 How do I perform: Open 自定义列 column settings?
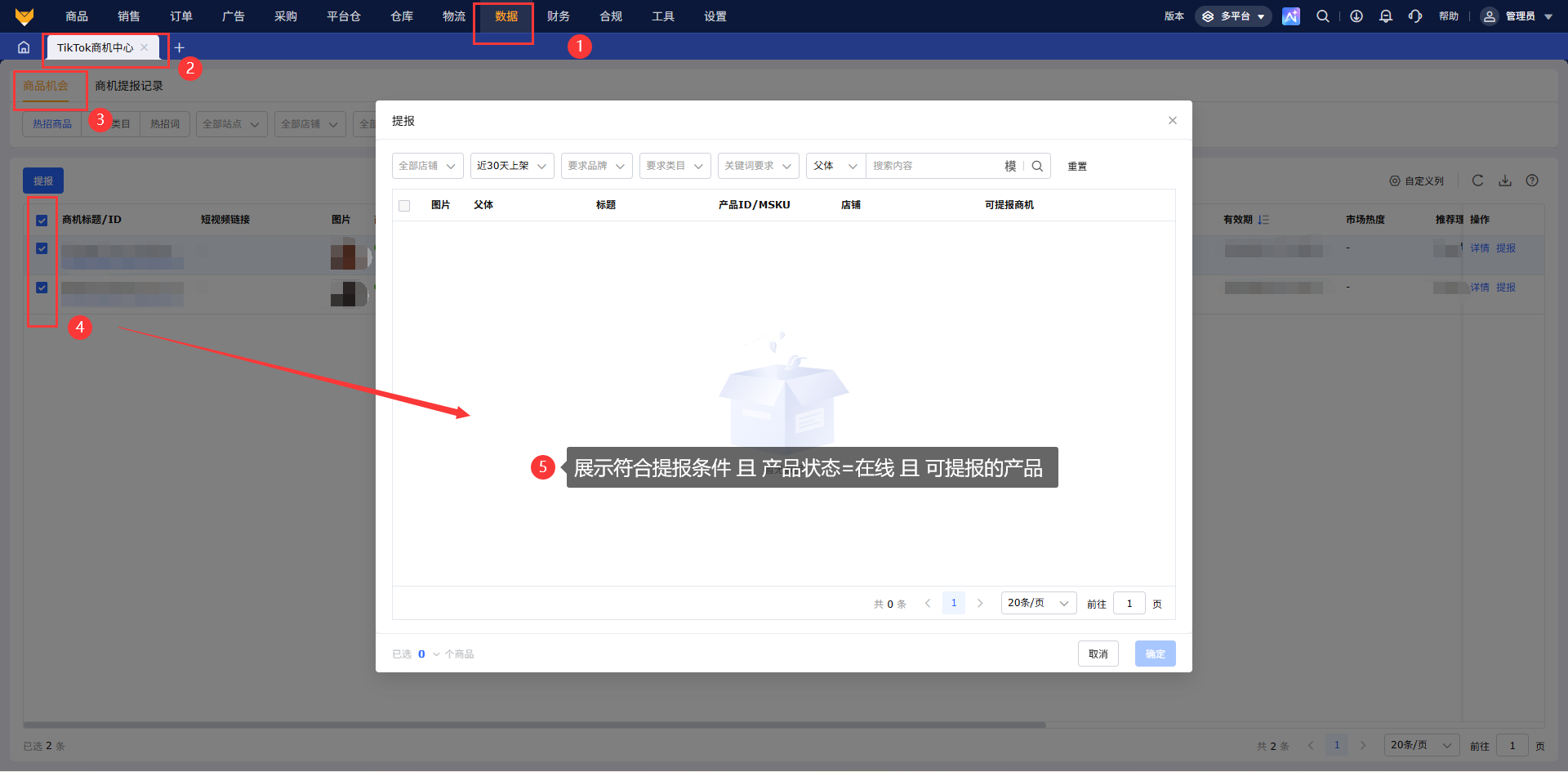(1417, 181)
